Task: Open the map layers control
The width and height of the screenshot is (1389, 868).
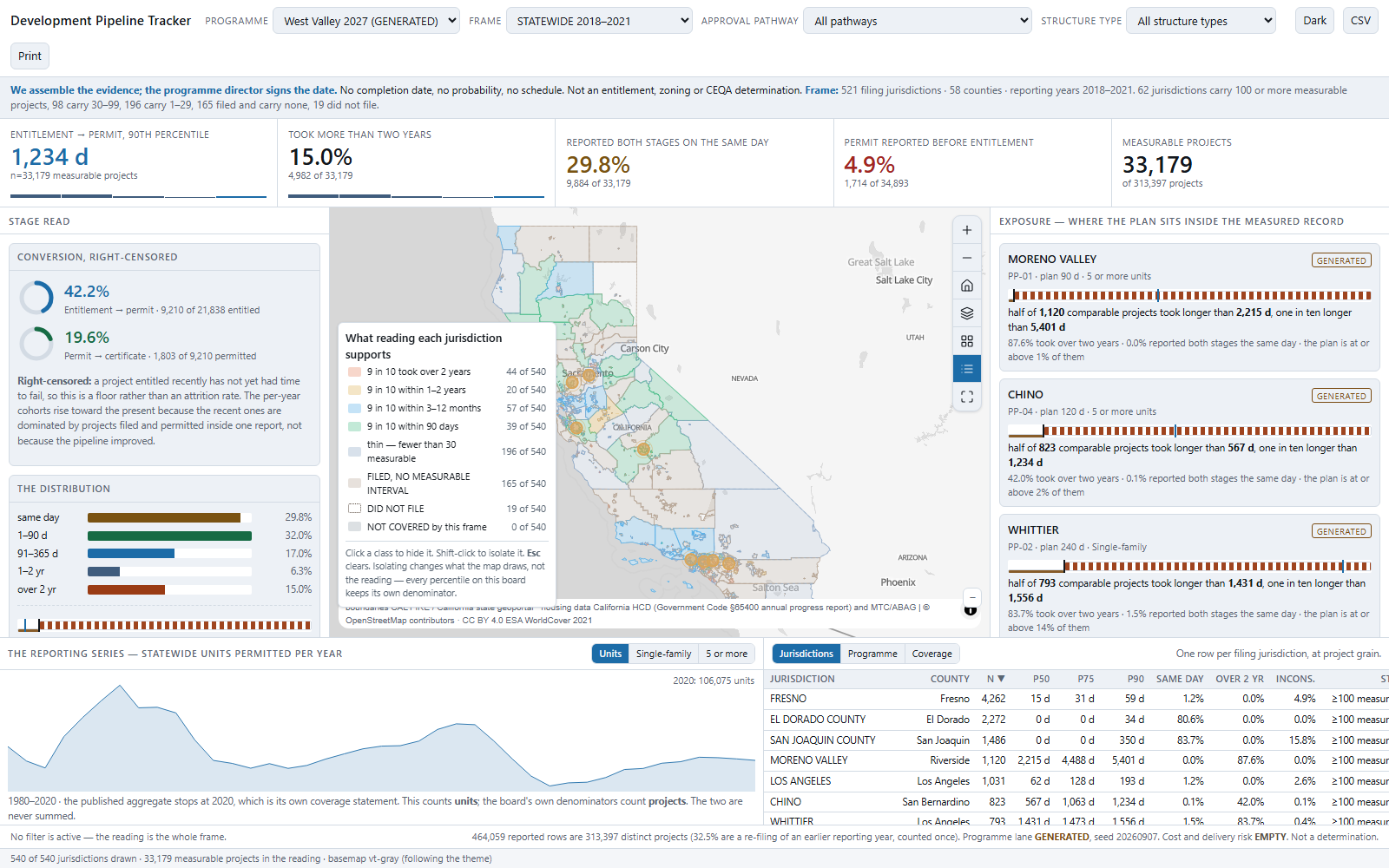Action: (967, 313)
